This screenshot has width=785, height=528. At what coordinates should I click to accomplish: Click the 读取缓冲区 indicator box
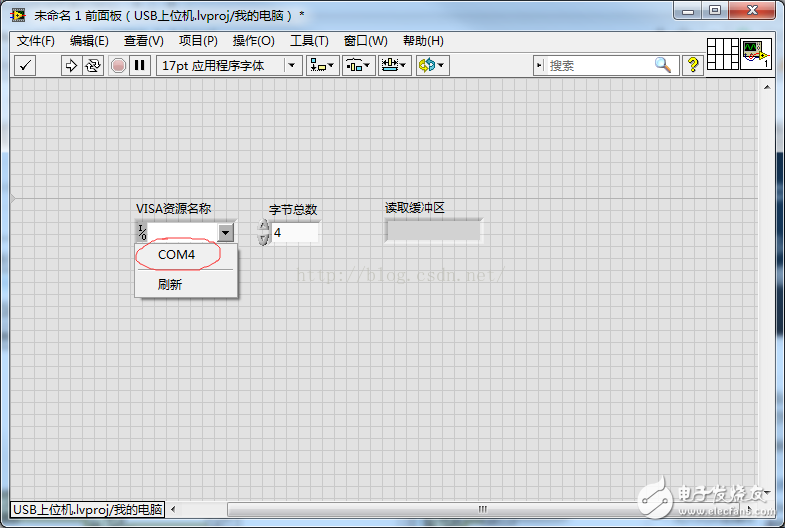(434, 231)
